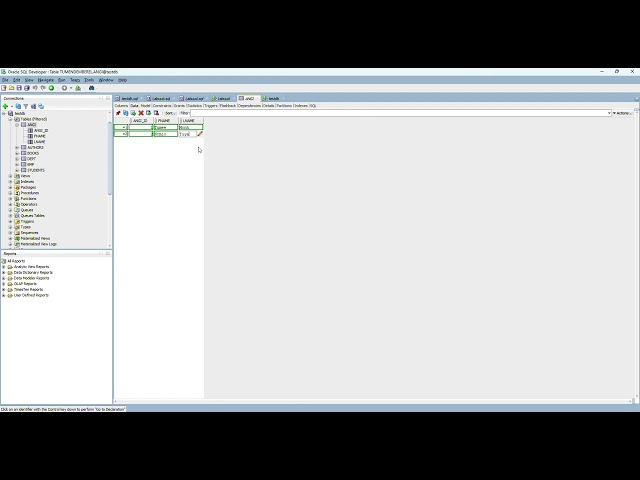Select the Functions tree node
640x480 pixels.
(28, 199)
